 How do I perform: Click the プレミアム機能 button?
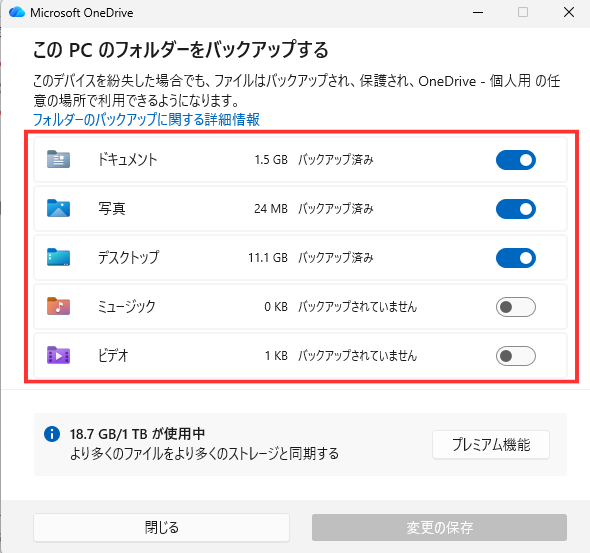click(x=491, y=445)
